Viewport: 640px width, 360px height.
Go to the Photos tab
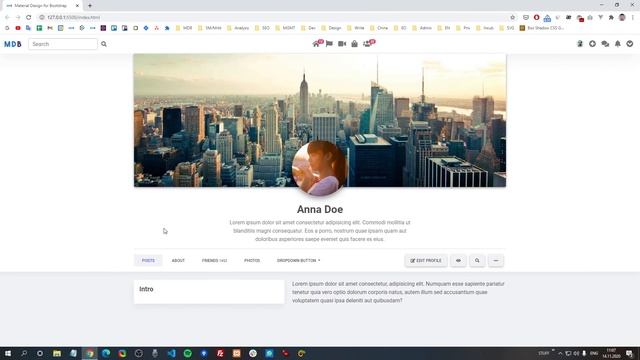pyautogui.click(x=252, y=260)
